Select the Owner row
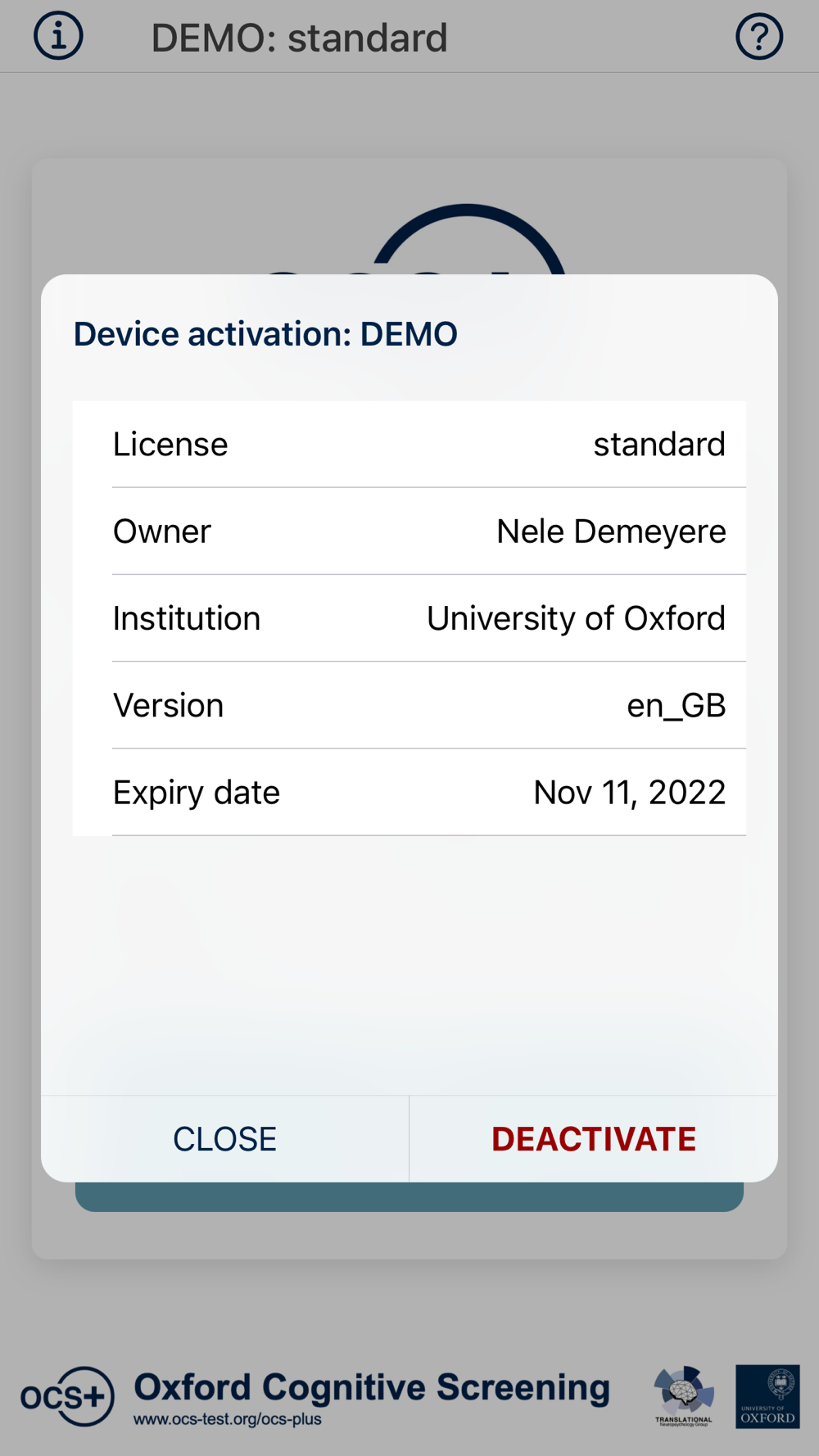 [x=409, y=531]
